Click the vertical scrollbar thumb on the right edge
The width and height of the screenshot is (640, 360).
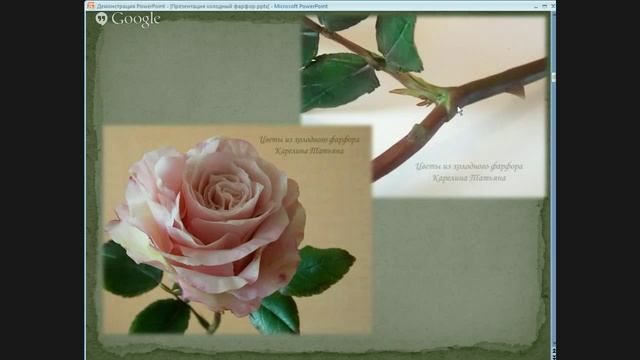(553, 78)
